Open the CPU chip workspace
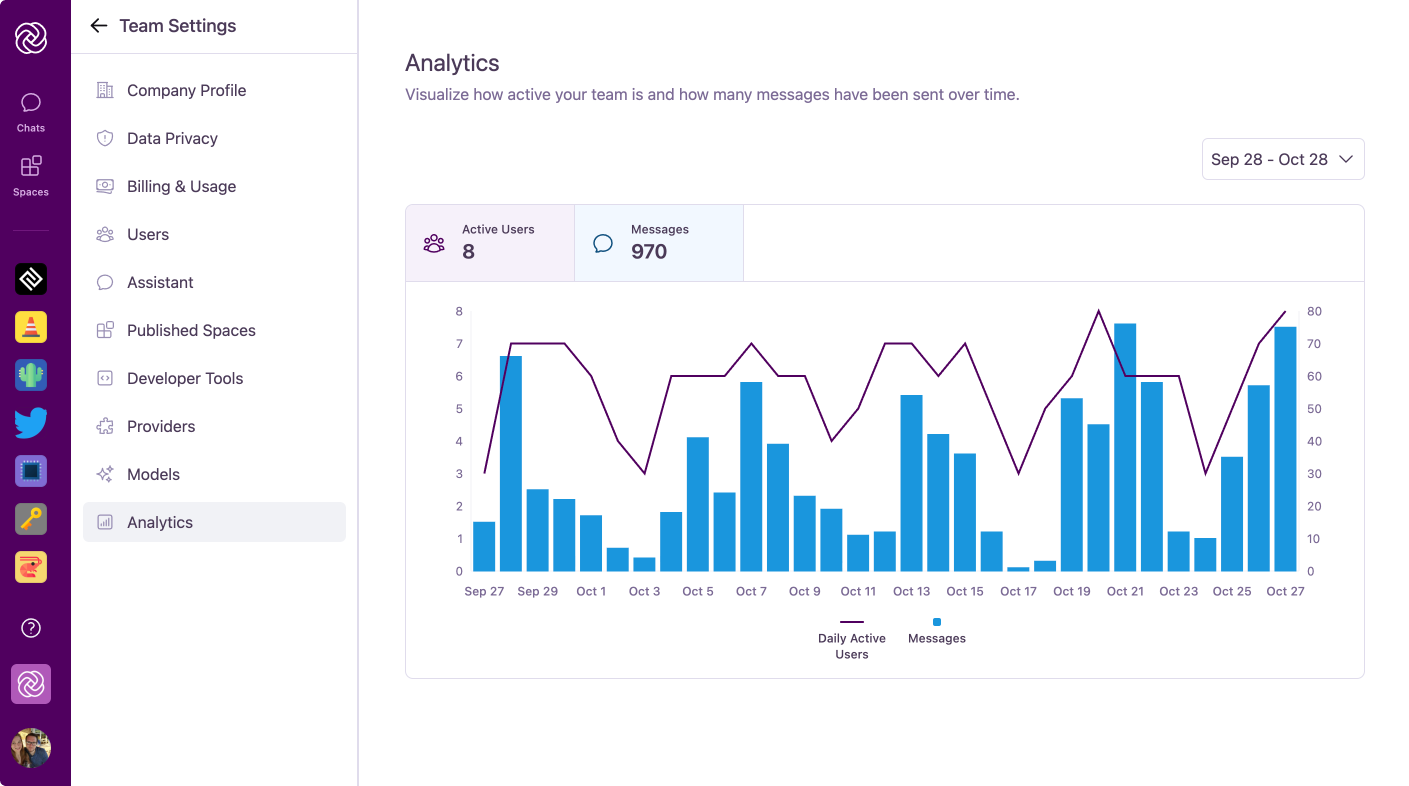The height and width of the screenshot is (786, 1409). [x=30, y=471]
